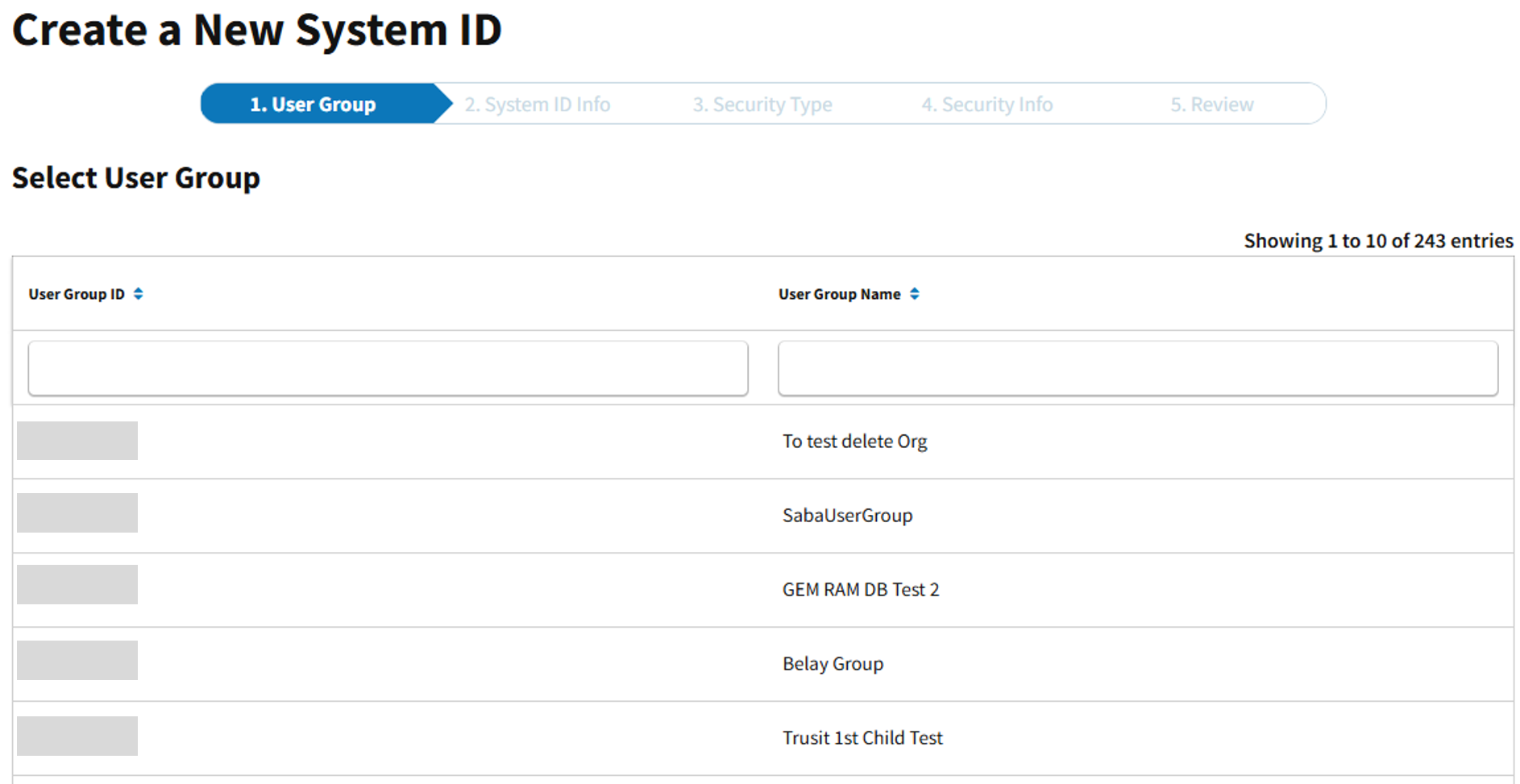
Task: Choose the SabaUserGroup row
Action: (847, 516)
